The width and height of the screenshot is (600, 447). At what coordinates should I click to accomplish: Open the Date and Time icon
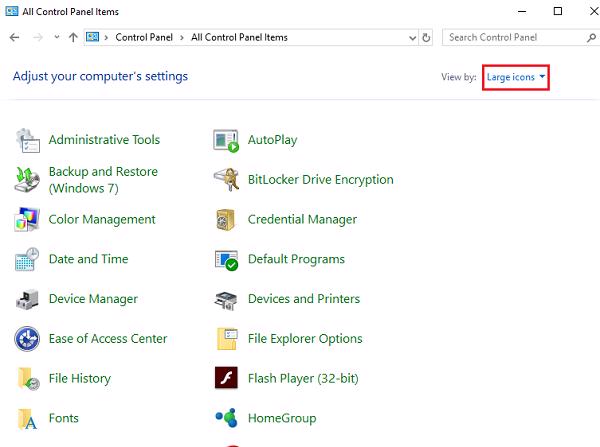click(27, 259)
